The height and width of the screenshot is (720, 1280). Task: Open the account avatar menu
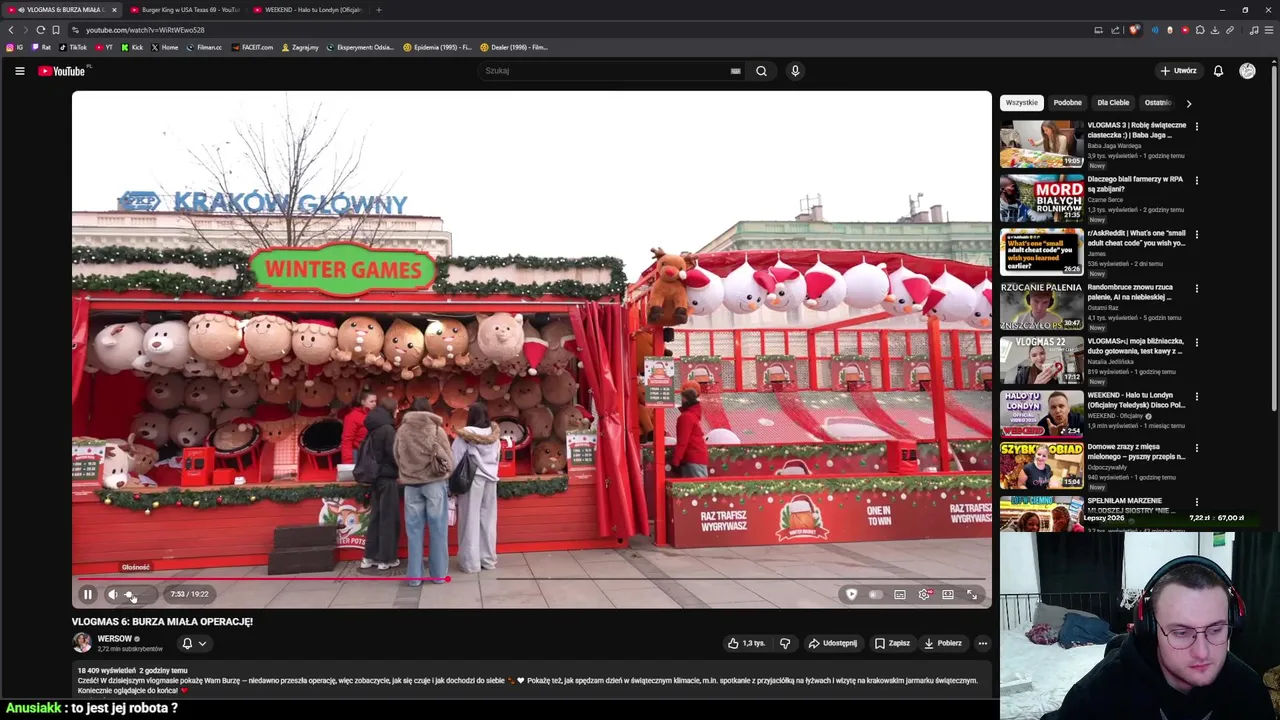click(x=1247, y=71)
